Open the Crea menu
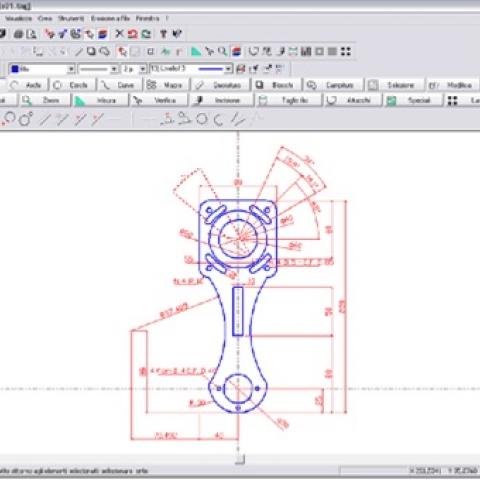The image size is (480, 480). [x=45, y=18]
